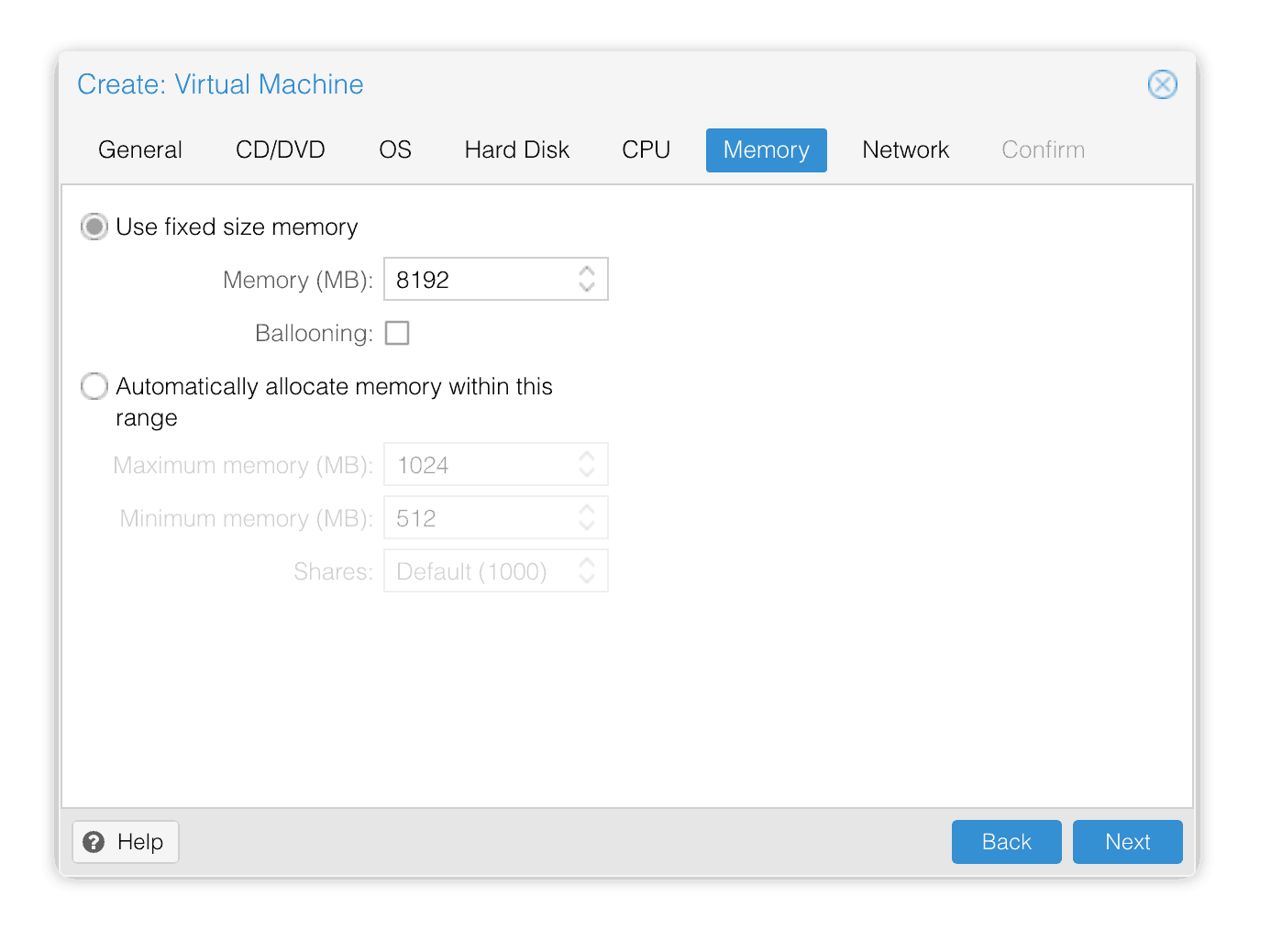Click the Back button
The width and height of the screenshot is (1271, 952).
click(1007, 842)
